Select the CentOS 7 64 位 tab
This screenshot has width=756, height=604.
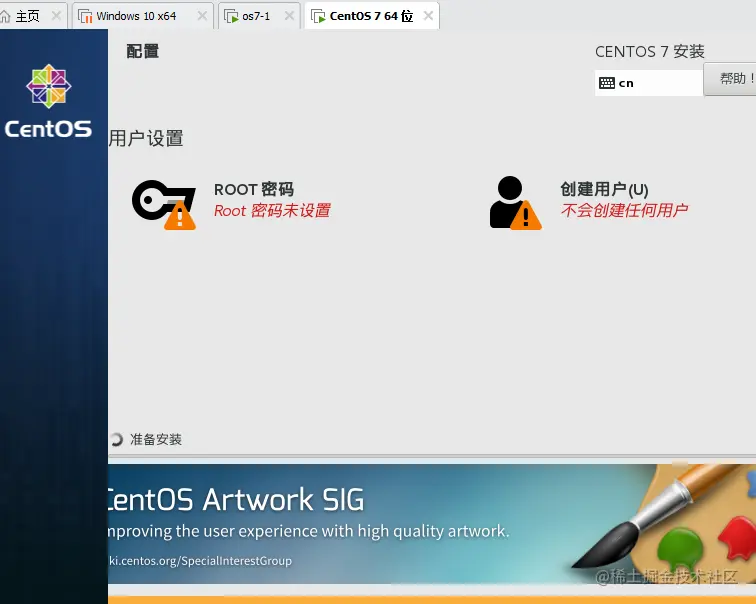tap(372, 16)
